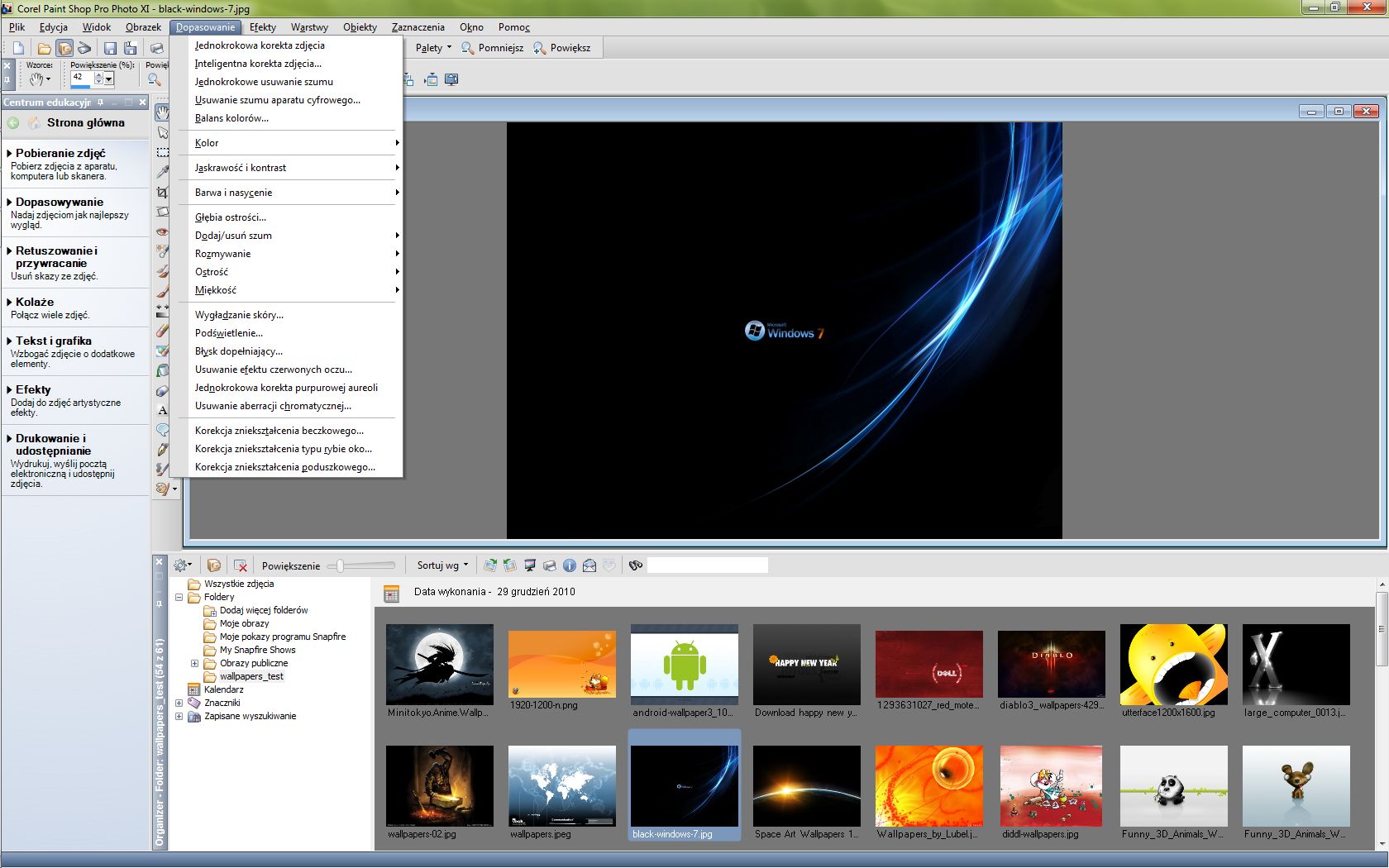Increase zoom percentage with stepper up arrow
Screen dimensions: 1389x868
(99, 75)
